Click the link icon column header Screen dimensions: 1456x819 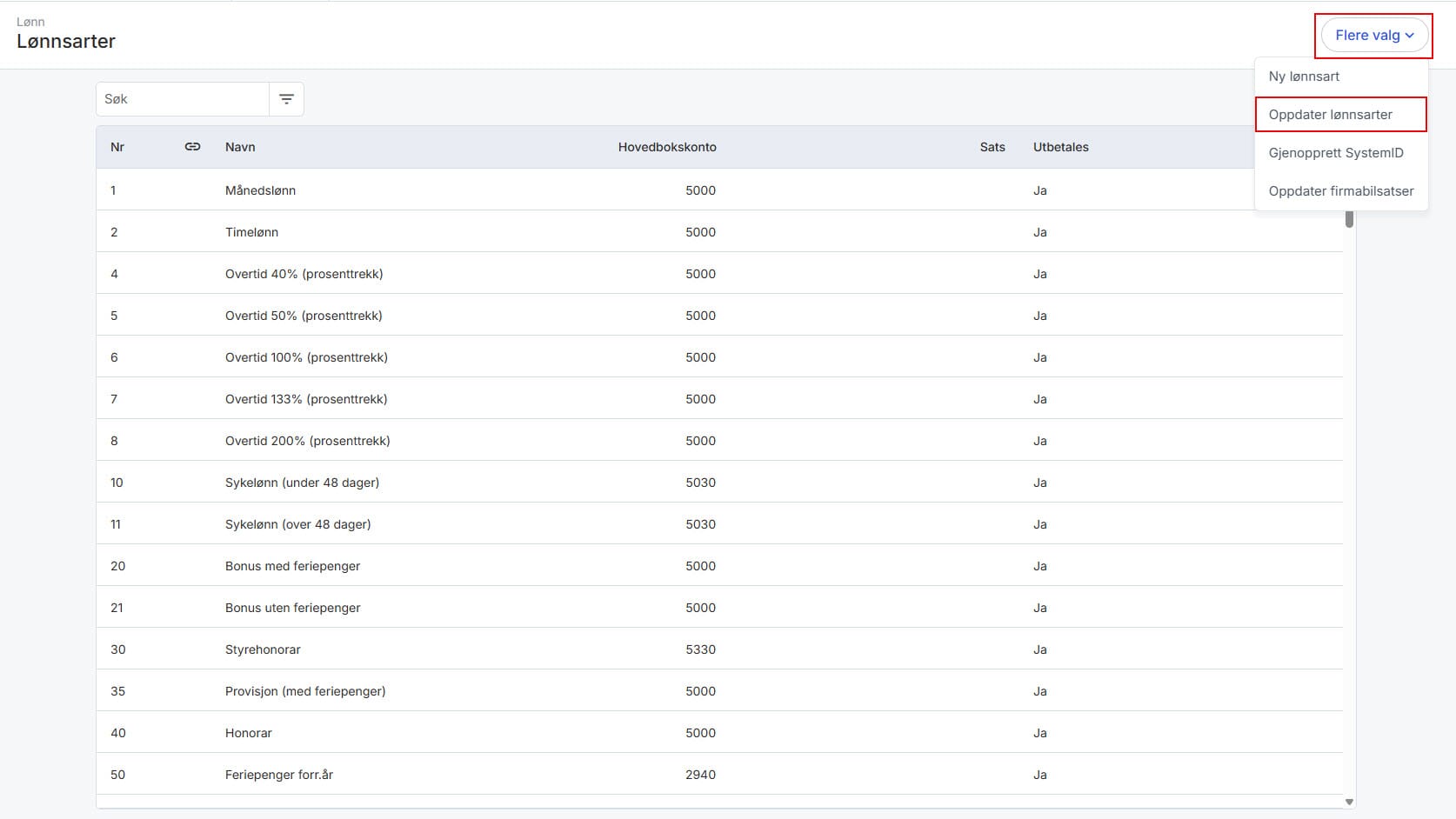tap(192, 147)
